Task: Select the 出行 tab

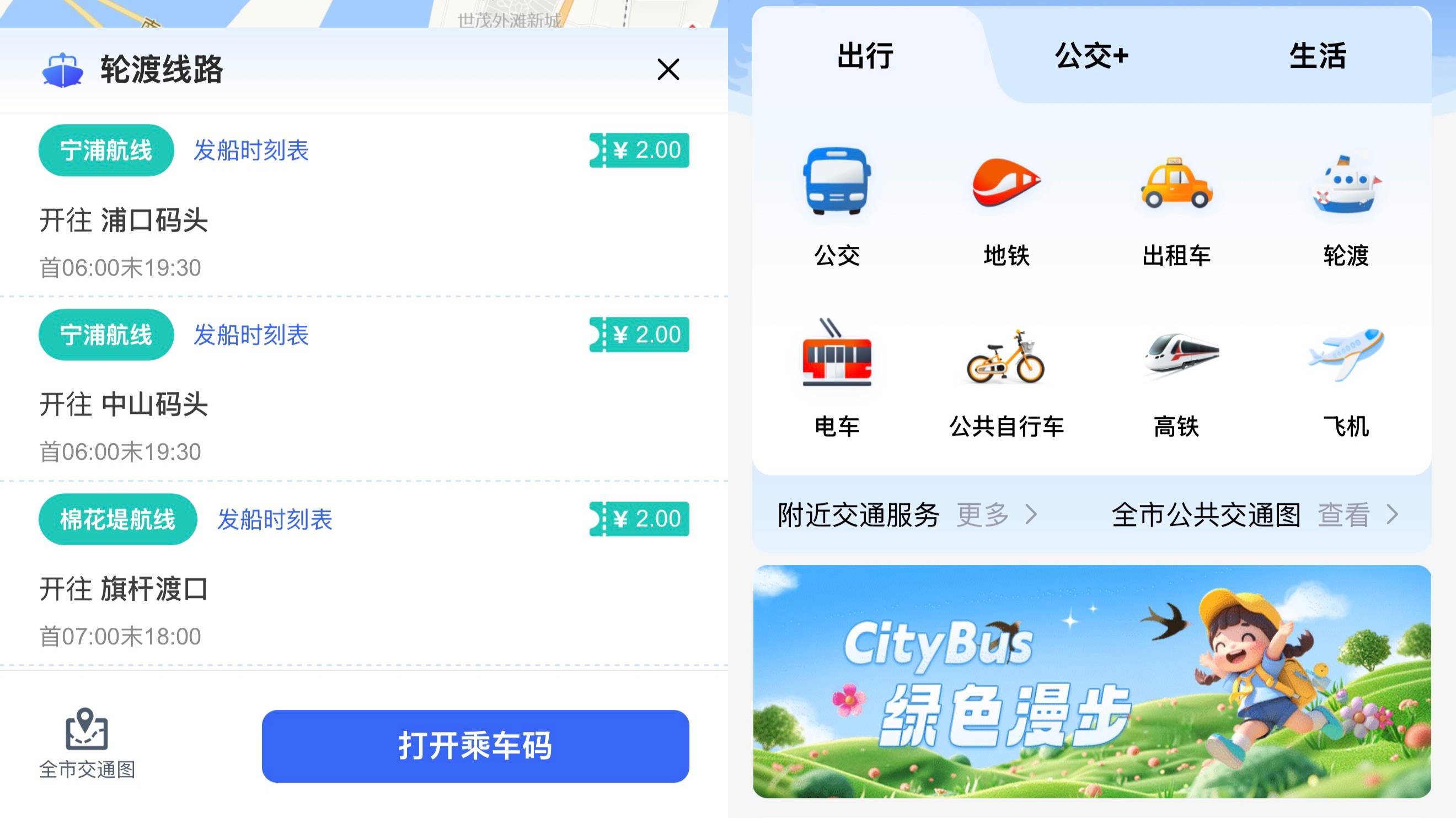Action: [865, 56]
